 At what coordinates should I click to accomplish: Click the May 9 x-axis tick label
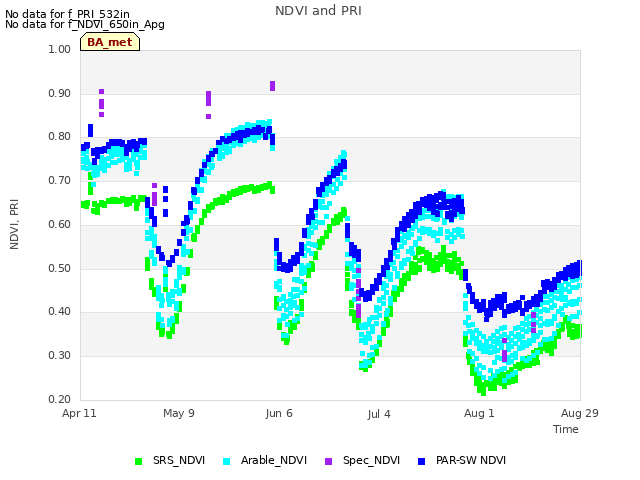179,413
